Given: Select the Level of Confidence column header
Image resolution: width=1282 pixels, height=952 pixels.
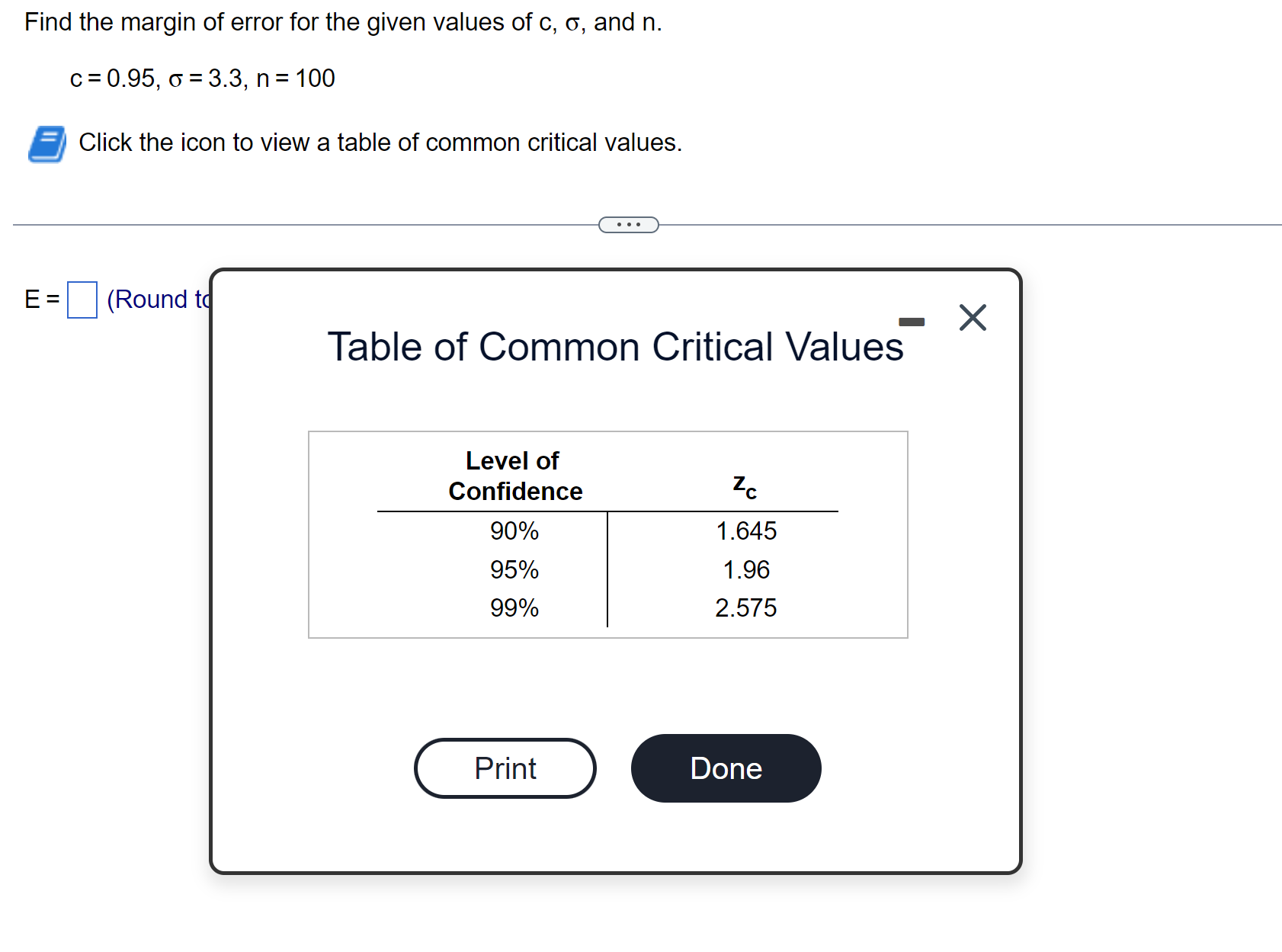Looking at the screenshot, I should (514, 475).
